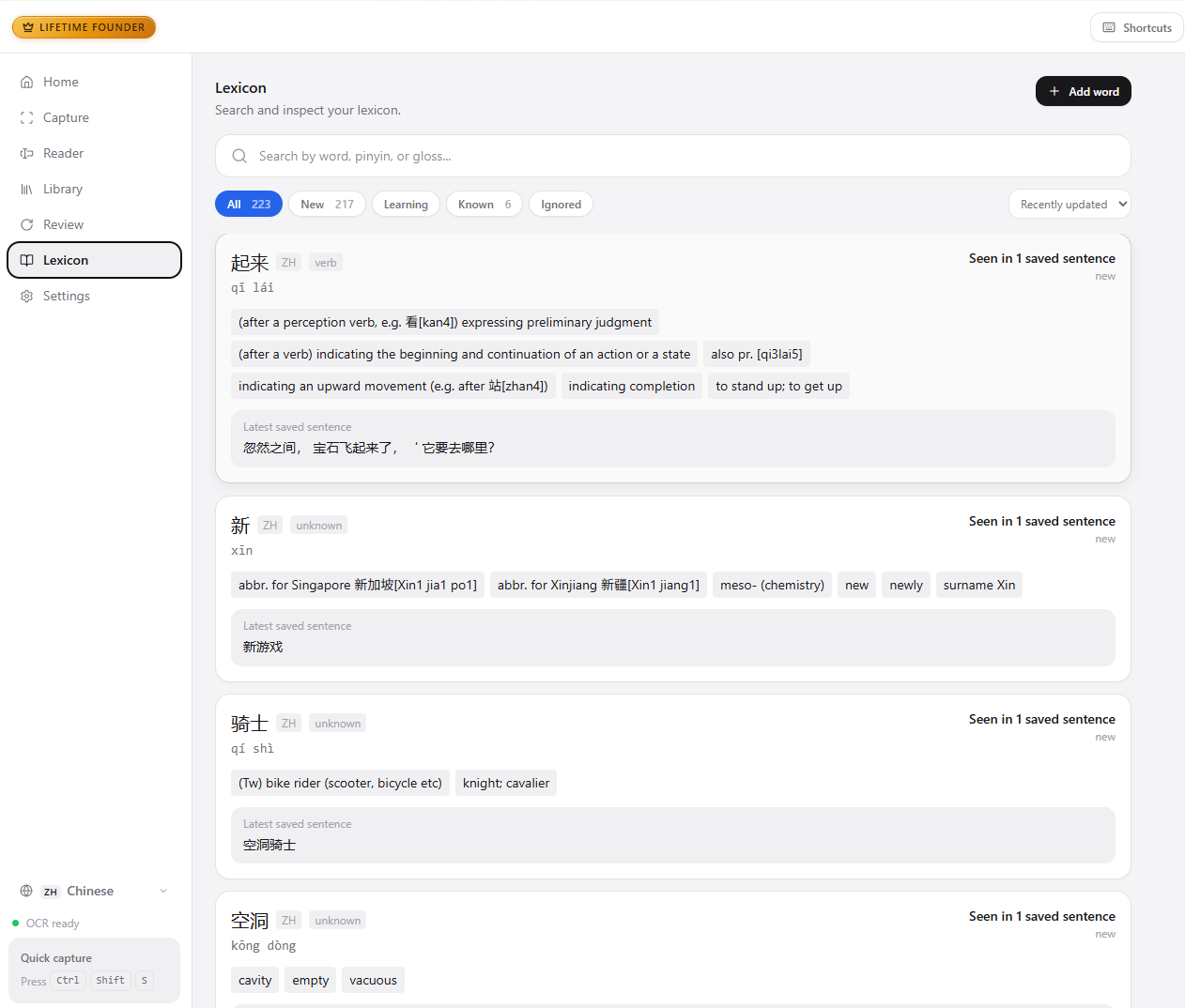
Task: Click the Lexicon open-book icon in the sidebar
Action: [x=27, y=260]
